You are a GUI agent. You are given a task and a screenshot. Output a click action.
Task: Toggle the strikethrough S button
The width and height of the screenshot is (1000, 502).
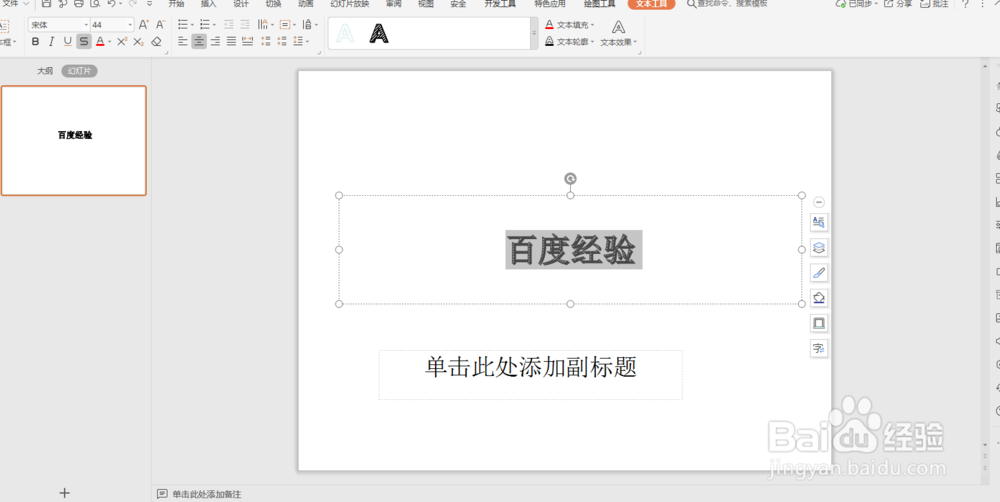[x=84, y=41]
